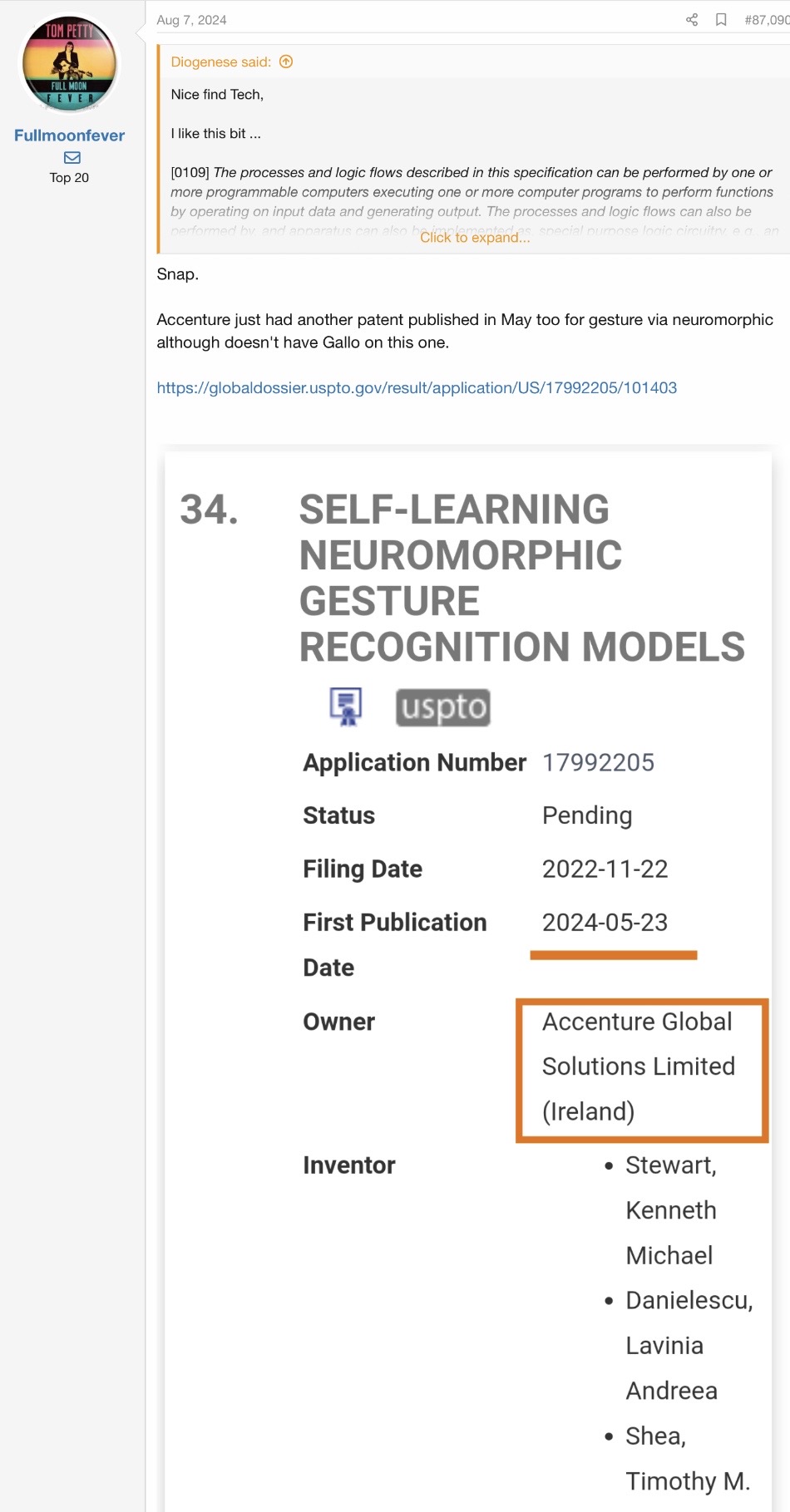
Task: Open the Fullmoonfever profile username link
Action: pos(69,135)
